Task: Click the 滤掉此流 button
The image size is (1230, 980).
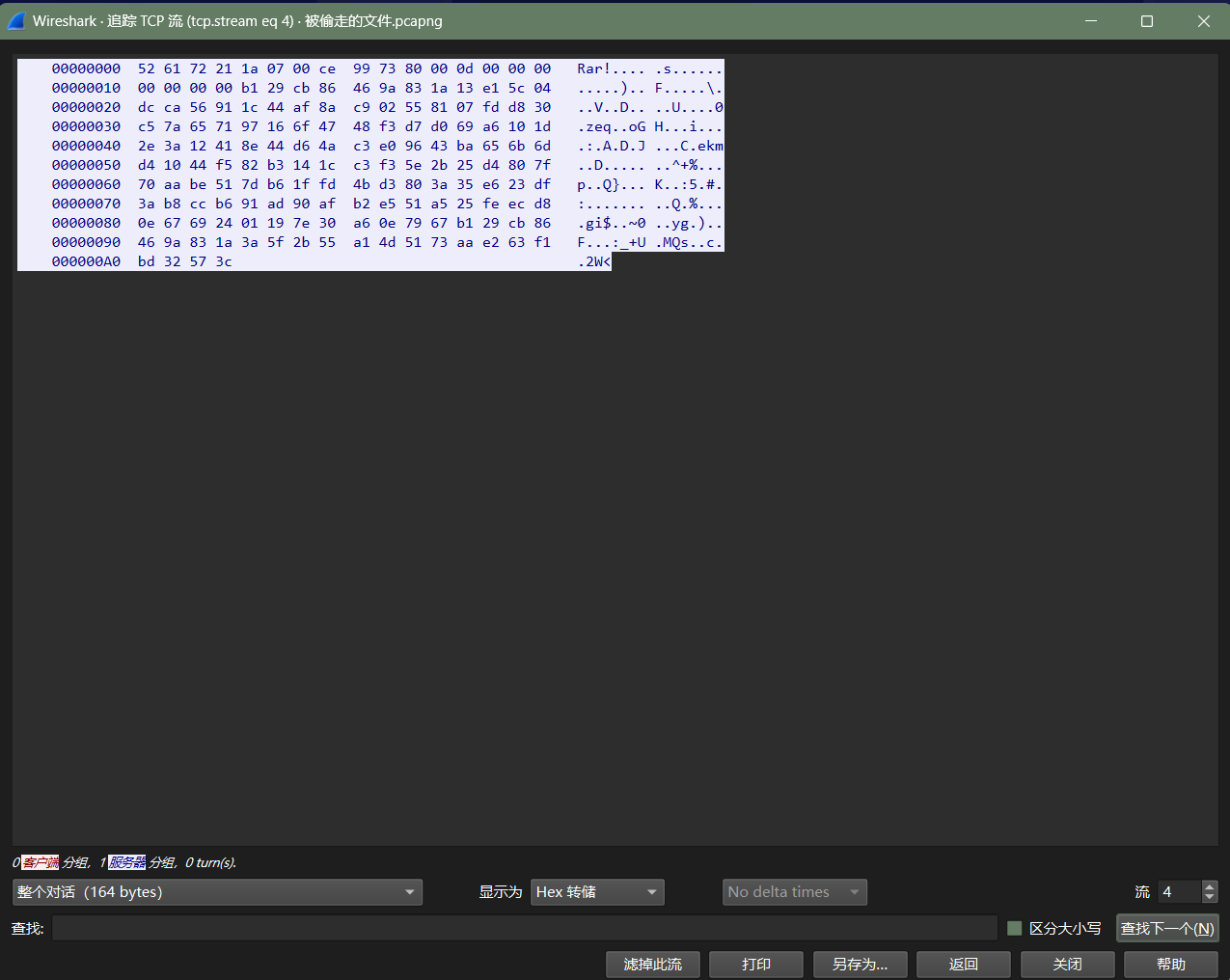Action: 653,965
